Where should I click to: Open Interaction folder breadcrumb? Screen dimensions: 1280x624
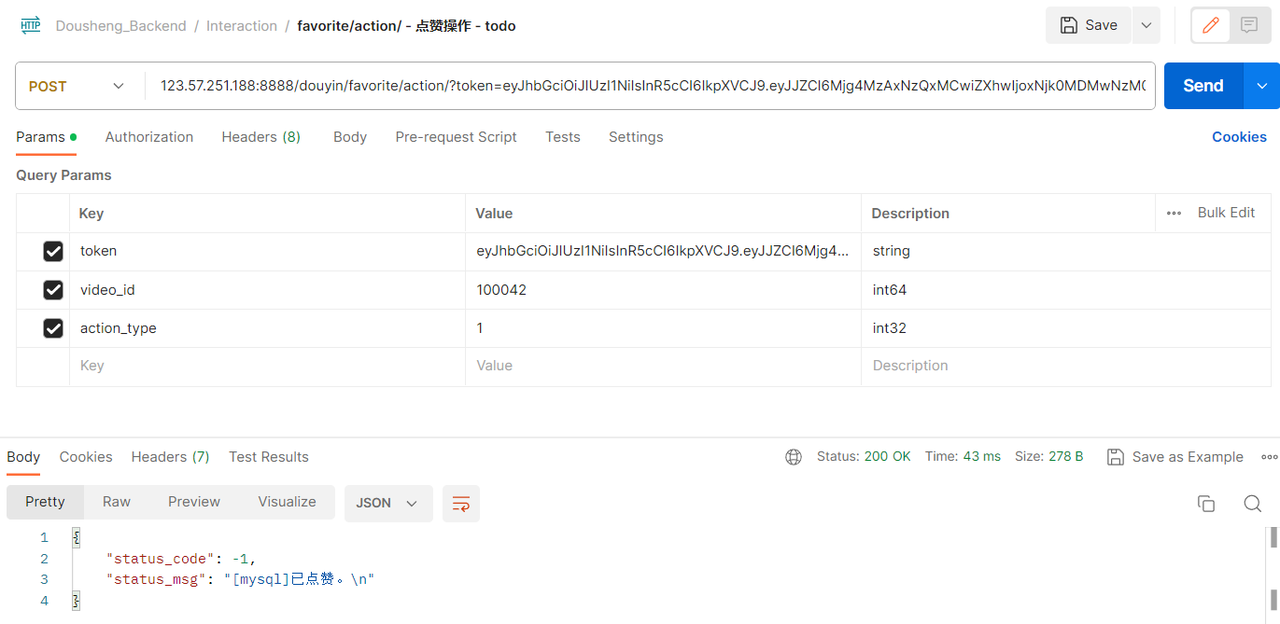point(242,26)
